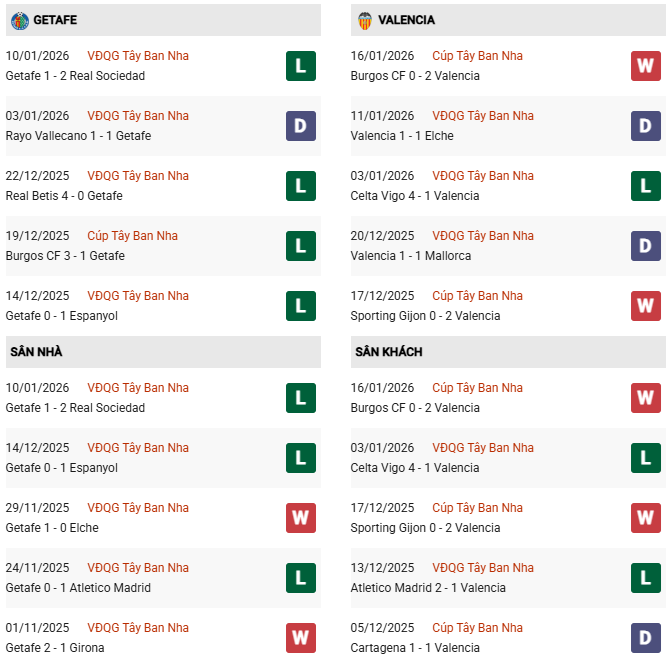Image resolution: width=670 pixels, height=670 pixels.
Task: Click L badge for Getafe 1-2 Real Sociedad in recent form
Action: pyautogui.click(x=300, y=66)
